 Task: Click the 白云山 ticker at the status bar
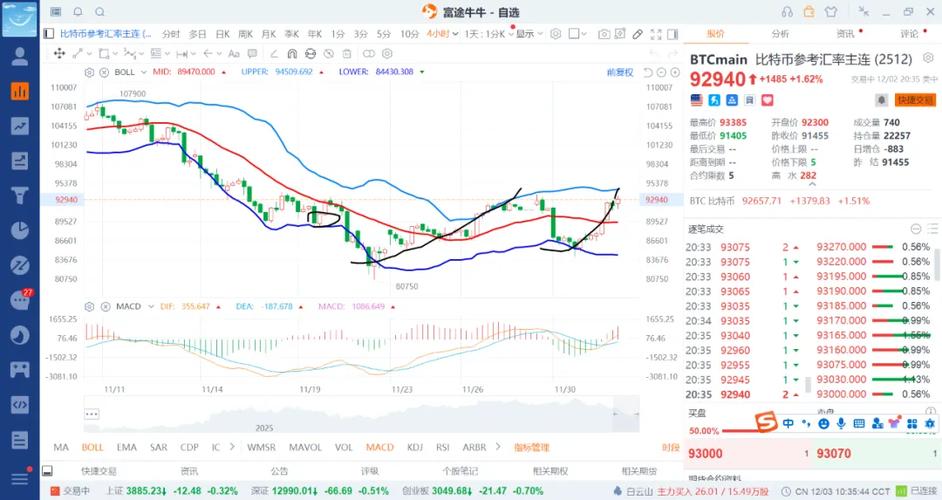pos(639,491)
